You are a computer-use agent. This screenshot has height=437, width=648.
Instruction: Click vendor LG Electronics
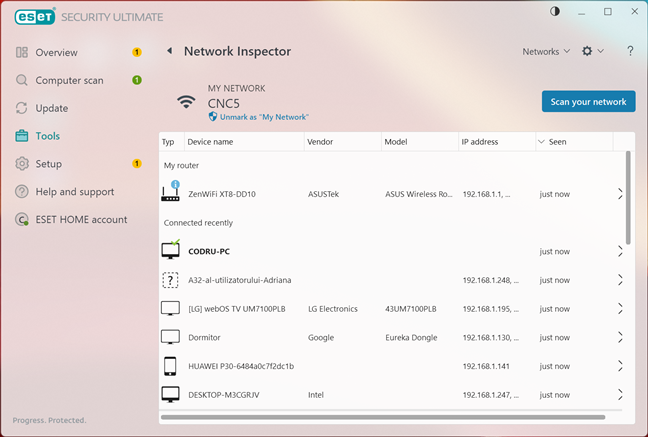333,309
